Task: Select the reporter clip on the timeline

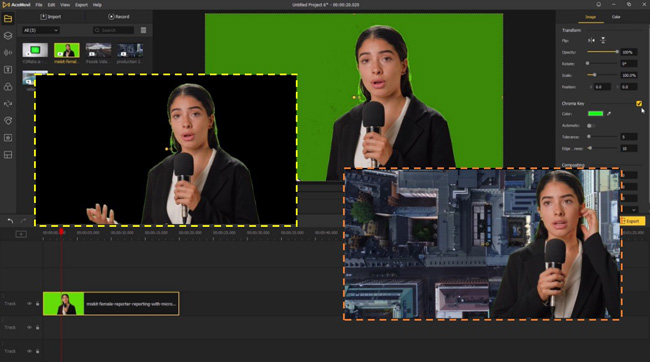Action: click(111, 304)
